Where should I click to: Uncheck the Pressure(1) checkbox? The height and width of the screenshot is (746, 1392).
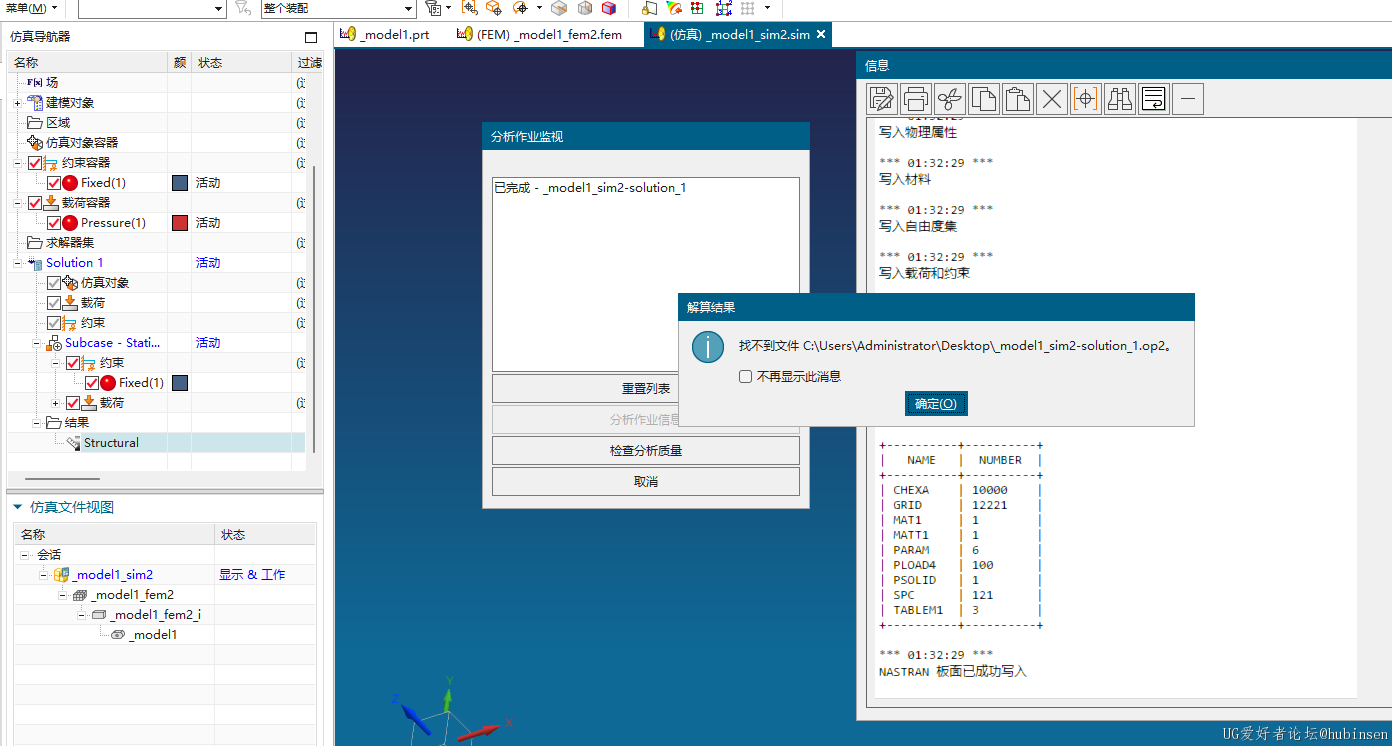pos(54,223)
